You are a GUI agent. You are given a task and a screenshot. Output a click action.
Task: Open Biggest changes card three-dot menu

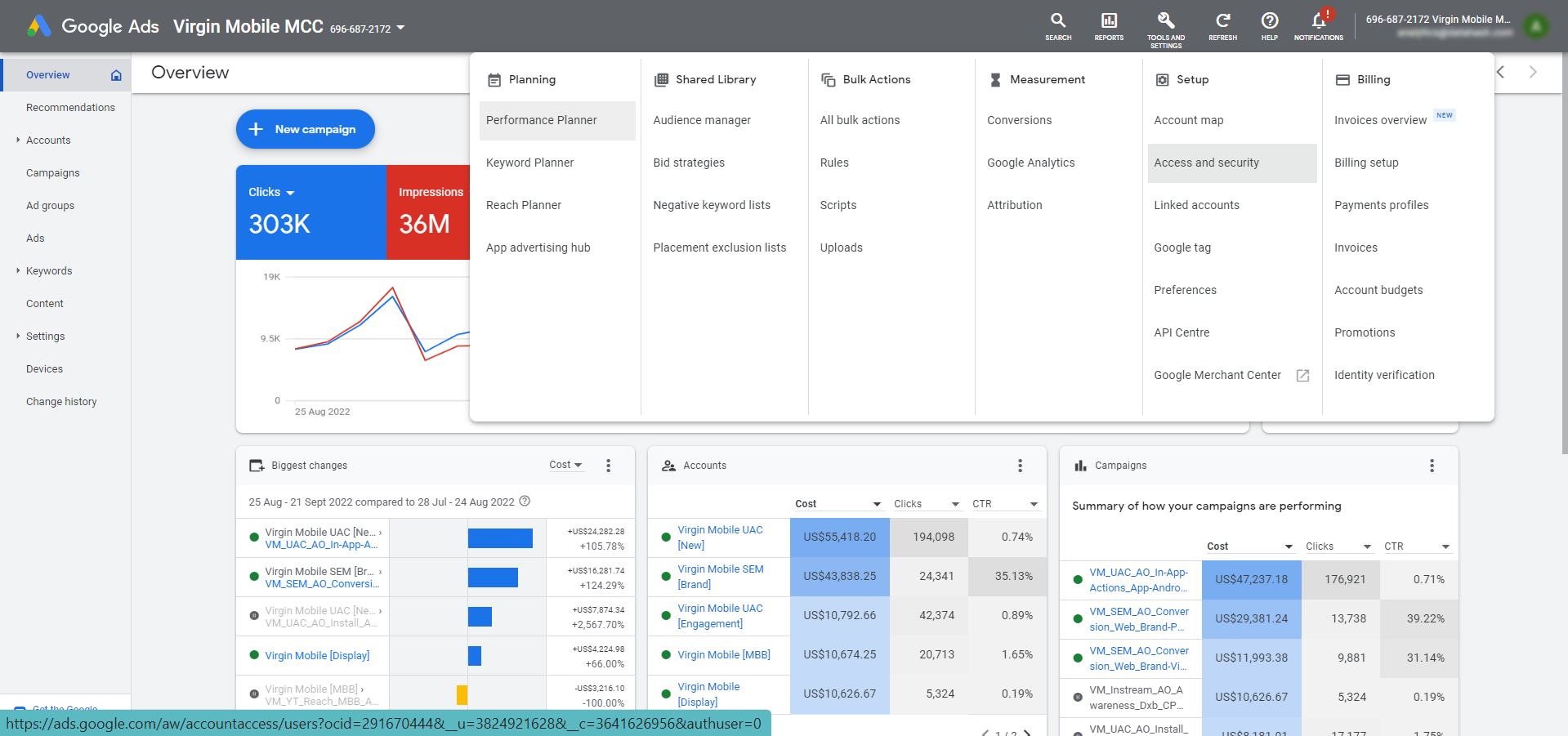click(608, 466)
